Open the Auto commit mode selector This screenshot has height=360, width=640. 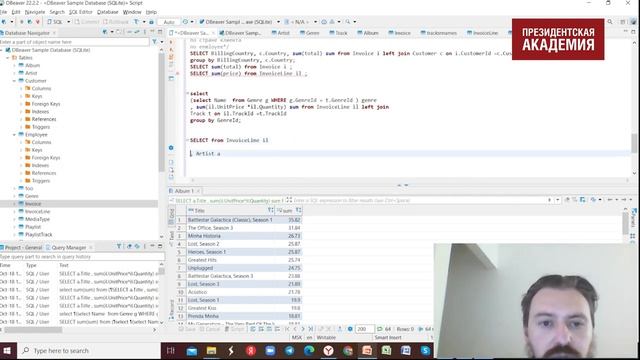pos(169,22)
